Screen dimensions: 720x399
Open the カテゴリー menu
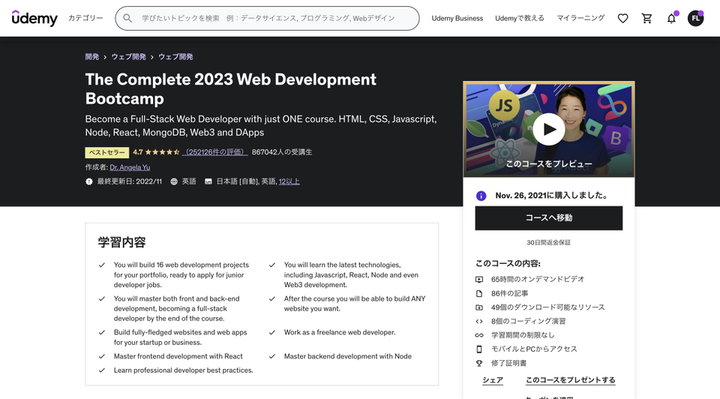tap(85, 18)
